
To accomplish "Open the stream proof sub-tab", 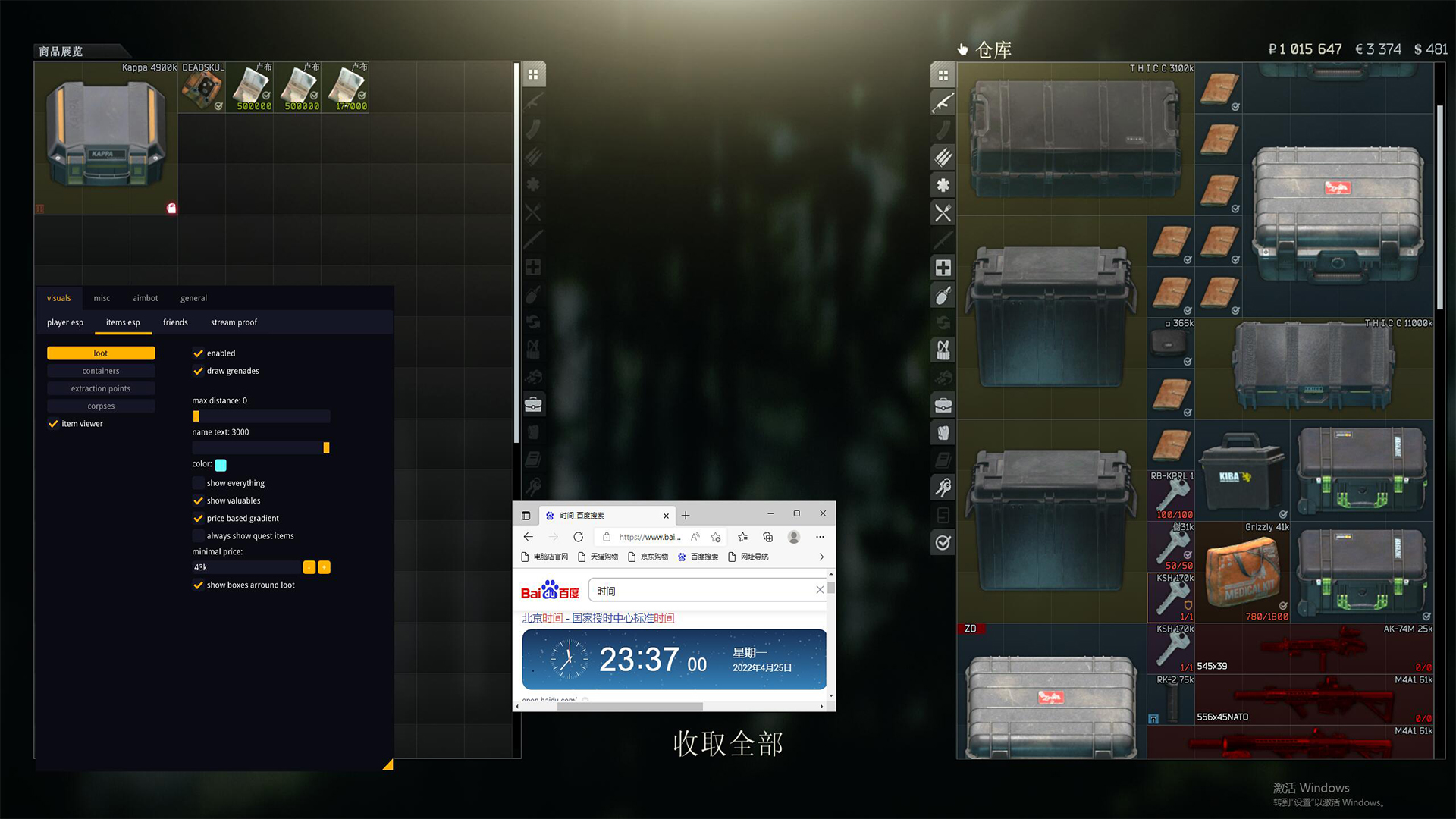I will click(234, 322).
